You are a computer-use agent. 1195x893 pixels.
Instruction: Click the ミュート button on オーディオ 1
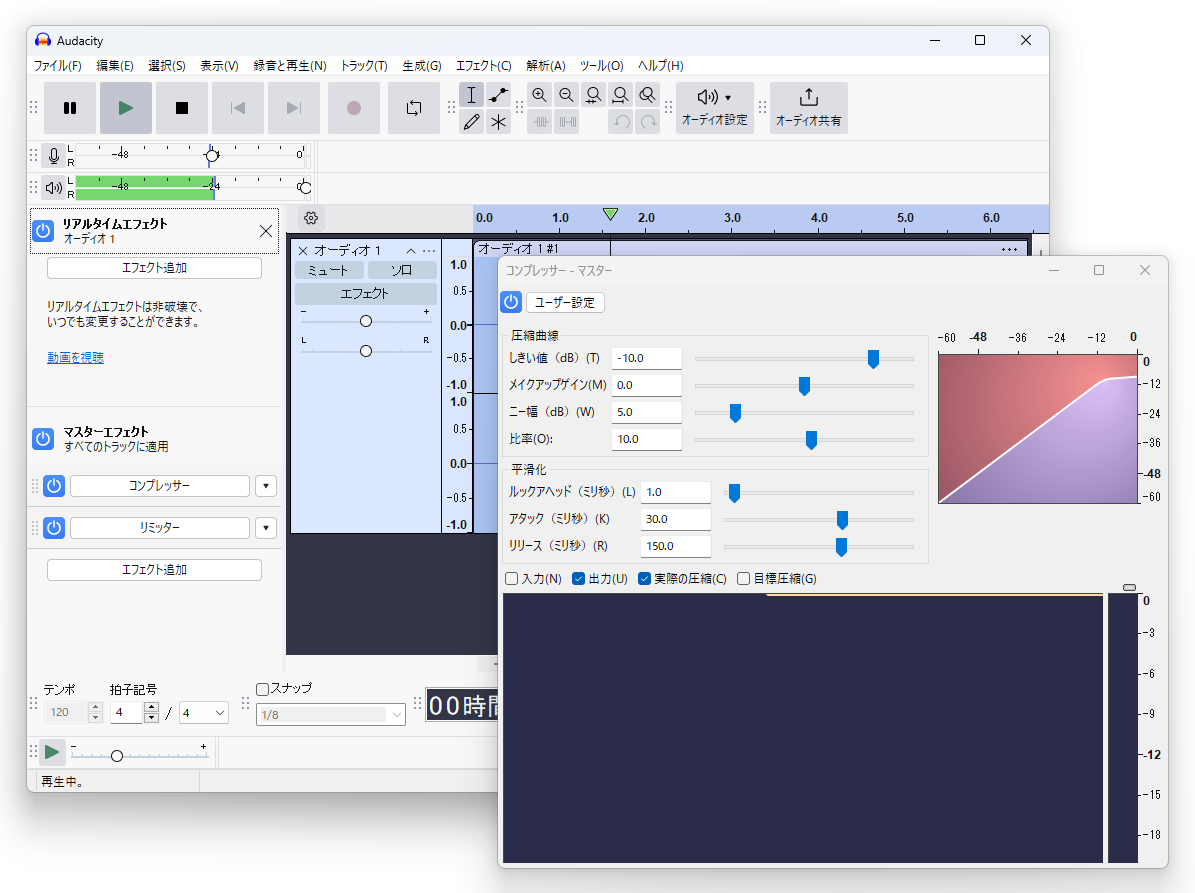(x=328, y=270)
